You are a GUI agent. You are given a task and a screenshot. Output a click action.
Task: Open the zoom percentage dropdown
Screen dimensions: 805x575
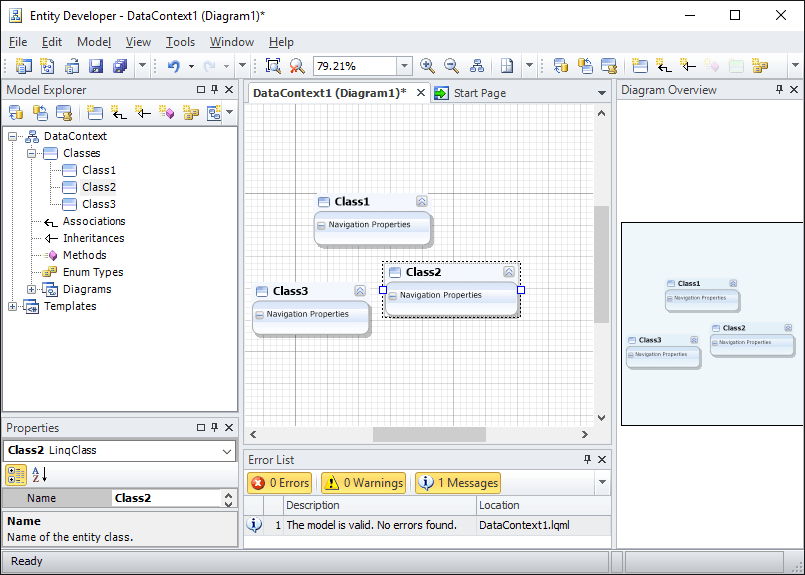coord(404,66)
